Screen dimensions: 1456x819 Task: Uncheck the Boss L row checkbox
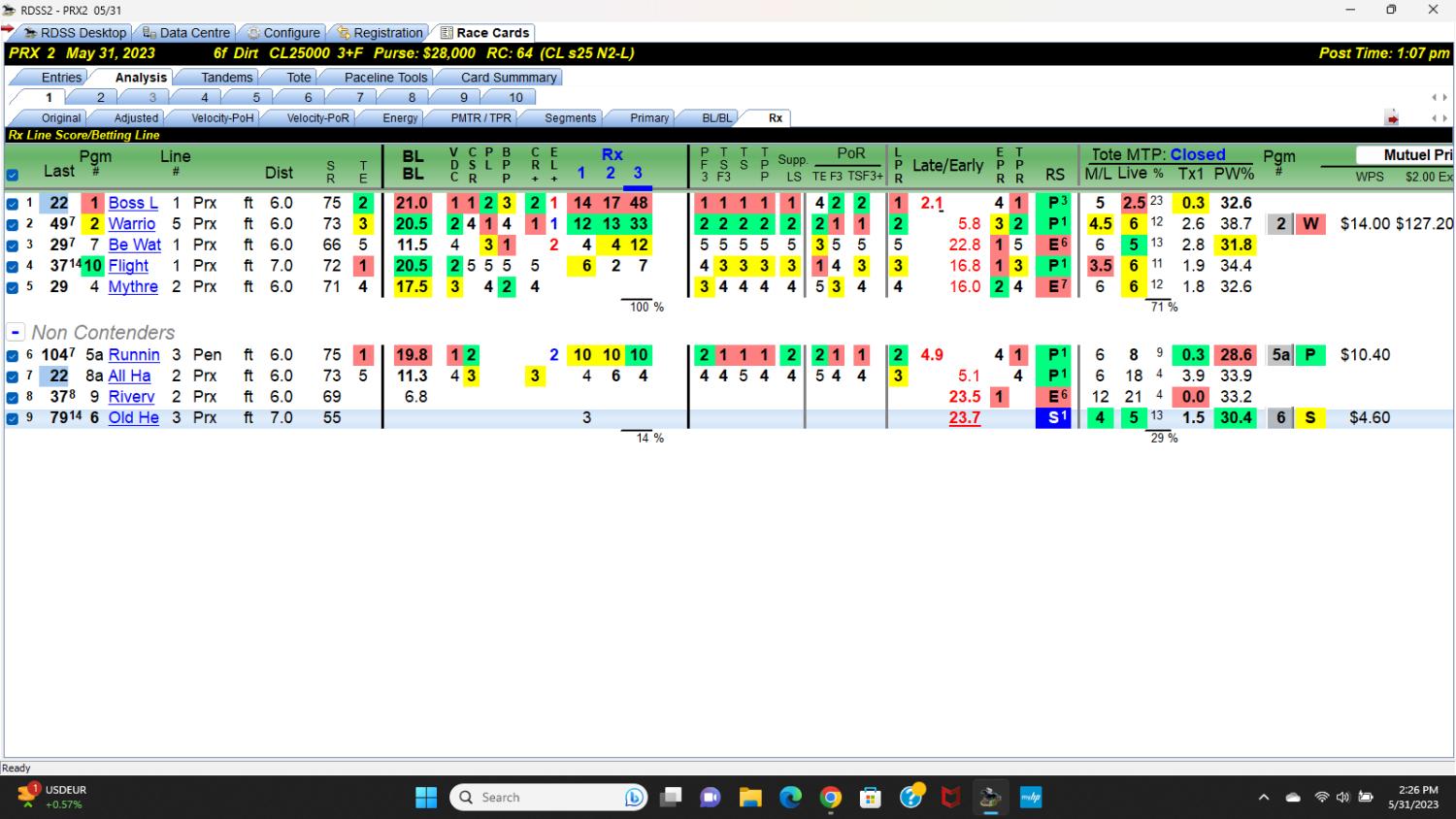[x=13, y=204]
